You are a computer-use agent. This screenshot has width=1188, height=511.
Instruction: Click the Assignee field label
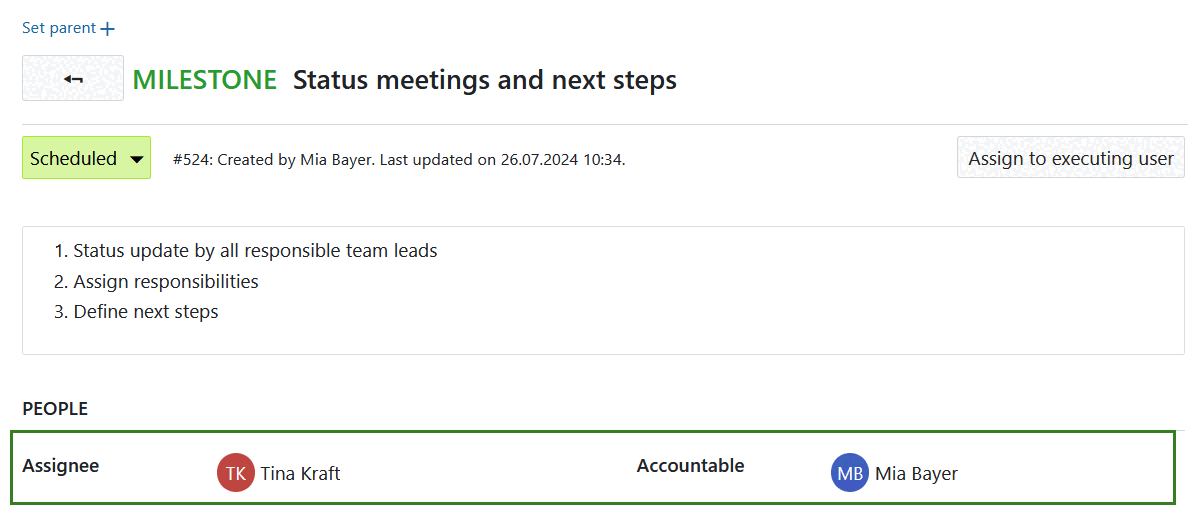pos(61,466)
